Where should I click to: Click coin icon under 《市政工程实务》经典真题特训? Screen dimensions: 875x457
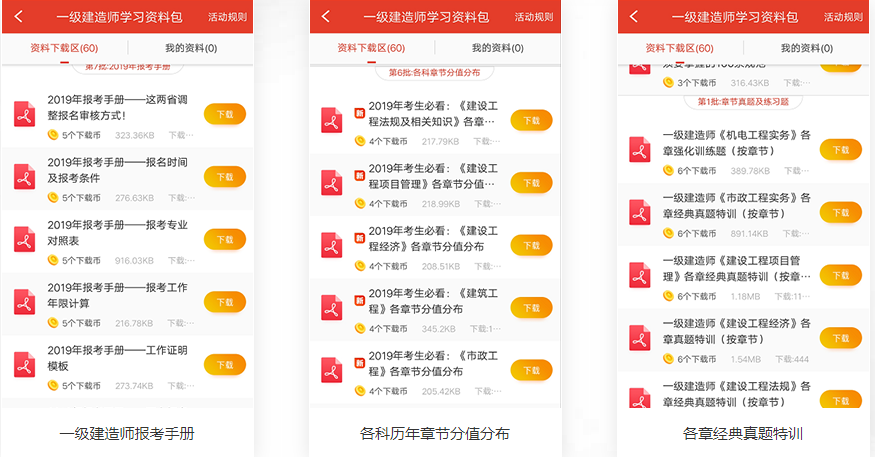click(668, 233)
